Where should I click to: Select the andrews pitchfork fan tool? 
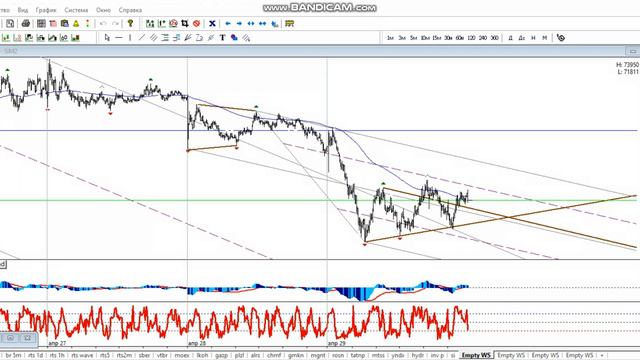[188, 38]
